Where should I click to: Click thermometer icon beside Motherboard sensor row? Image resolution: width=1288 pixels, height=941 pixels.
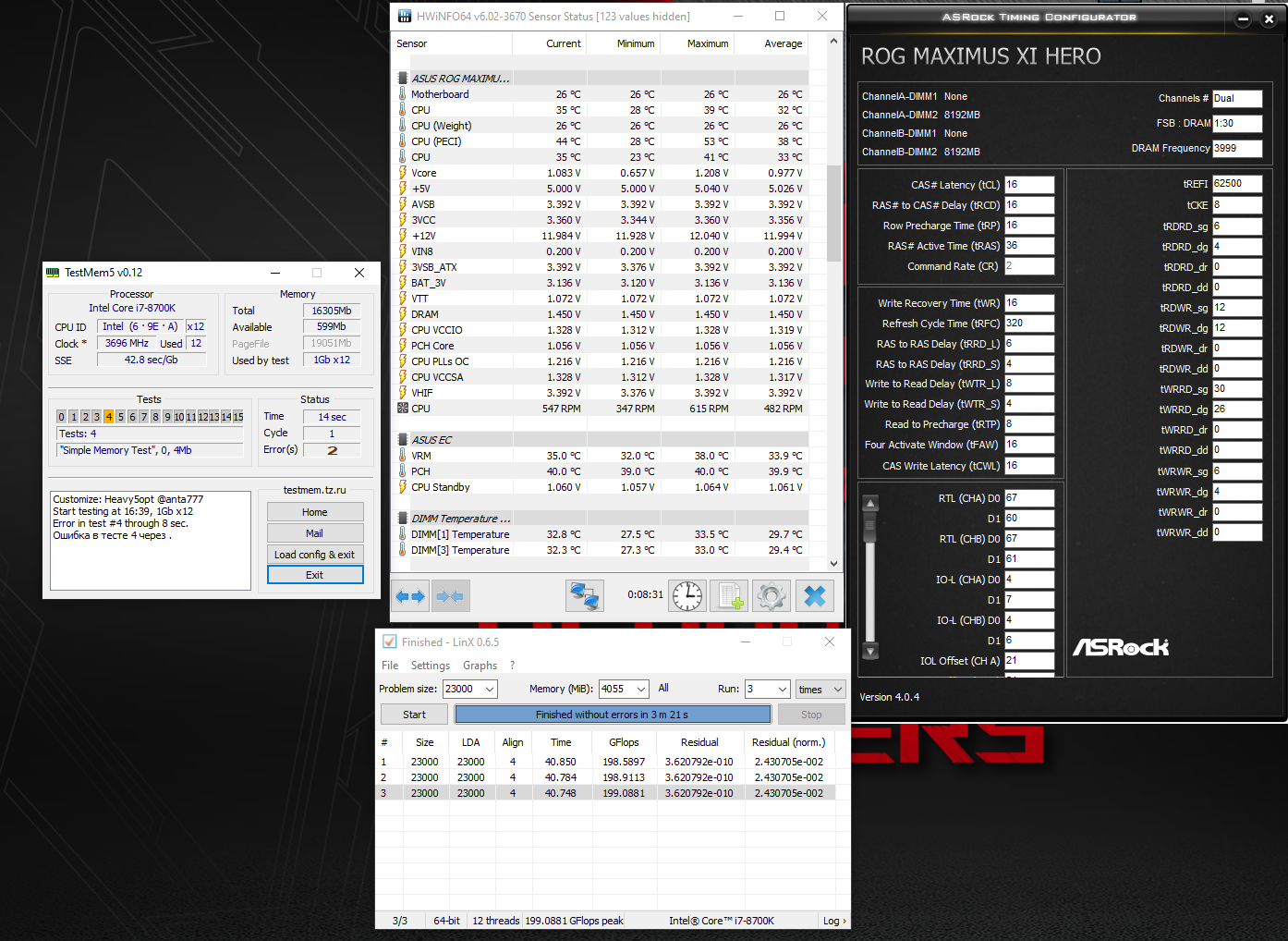(x=403, y=94)
